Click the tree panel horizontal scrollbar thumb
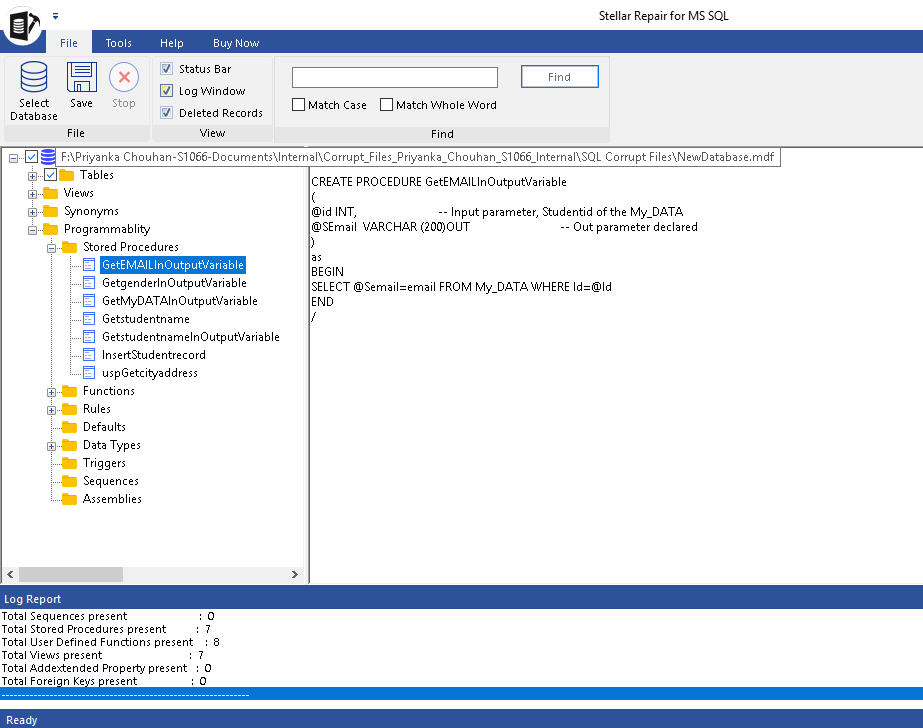The image size is (923, 728). [71, 574]
